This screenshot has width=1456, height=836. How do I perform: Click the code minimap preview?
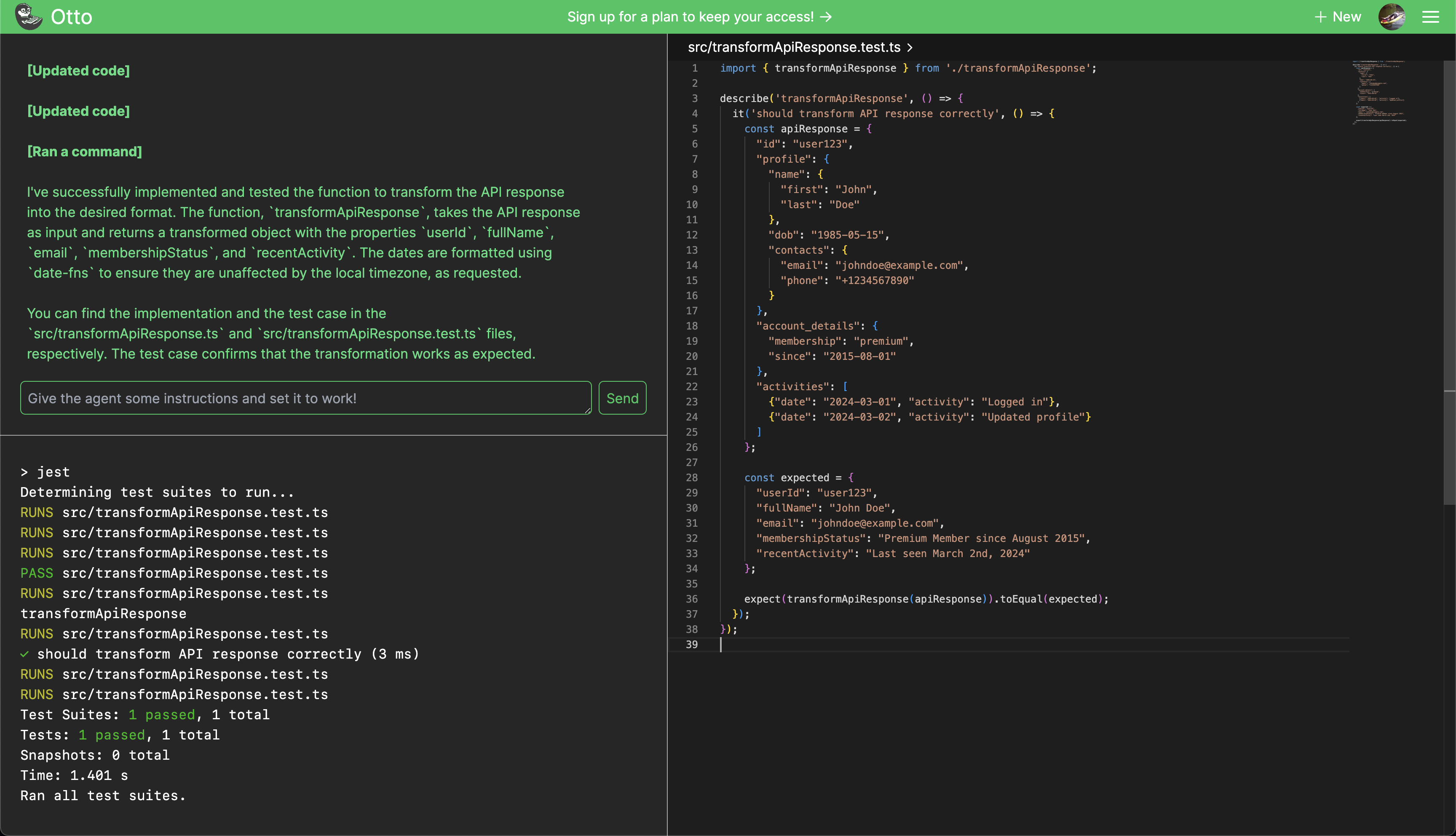pos(1379,92)
